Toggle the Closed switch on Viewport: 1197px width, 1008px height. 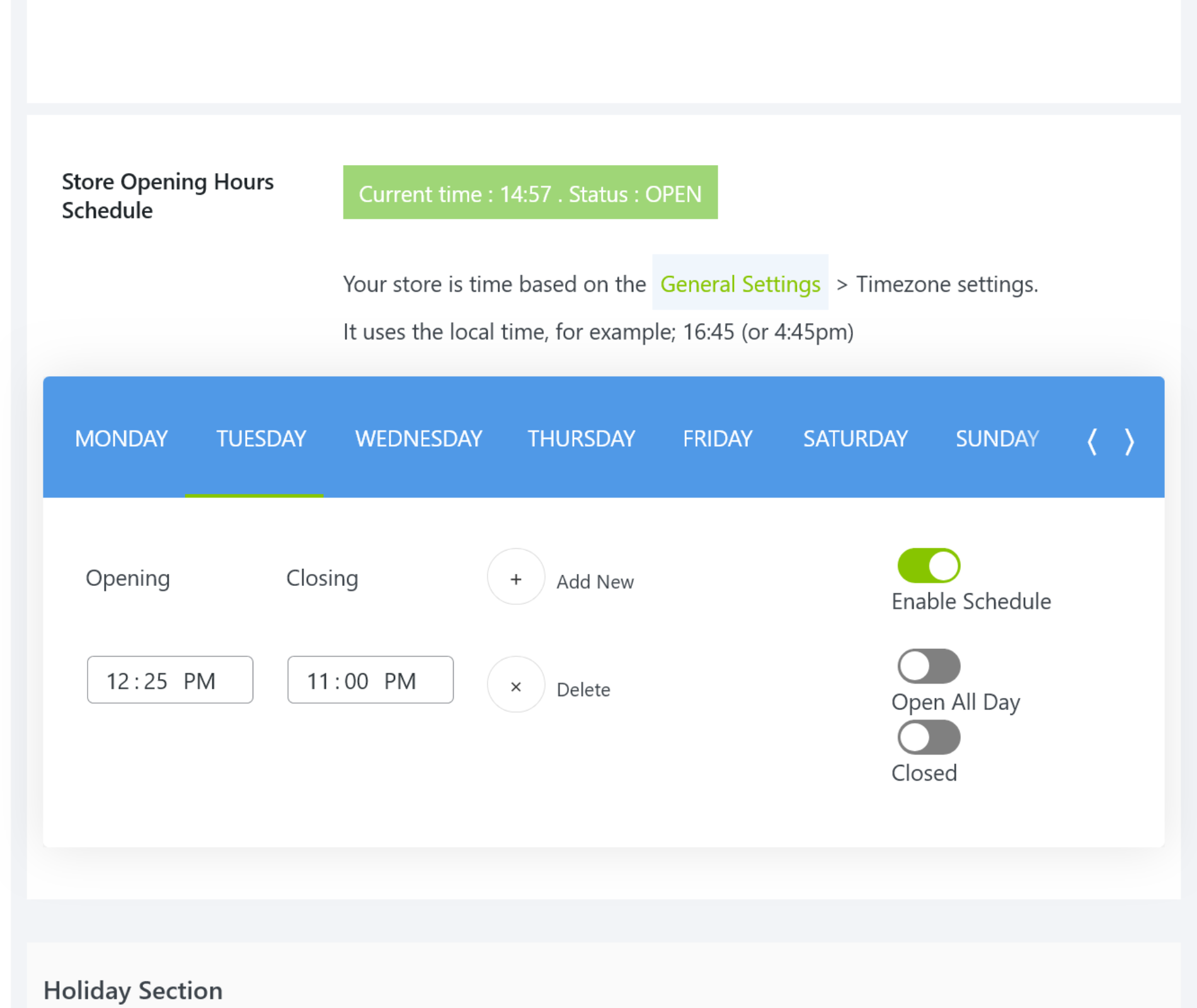pyautogui.click(x=928, y=737)
